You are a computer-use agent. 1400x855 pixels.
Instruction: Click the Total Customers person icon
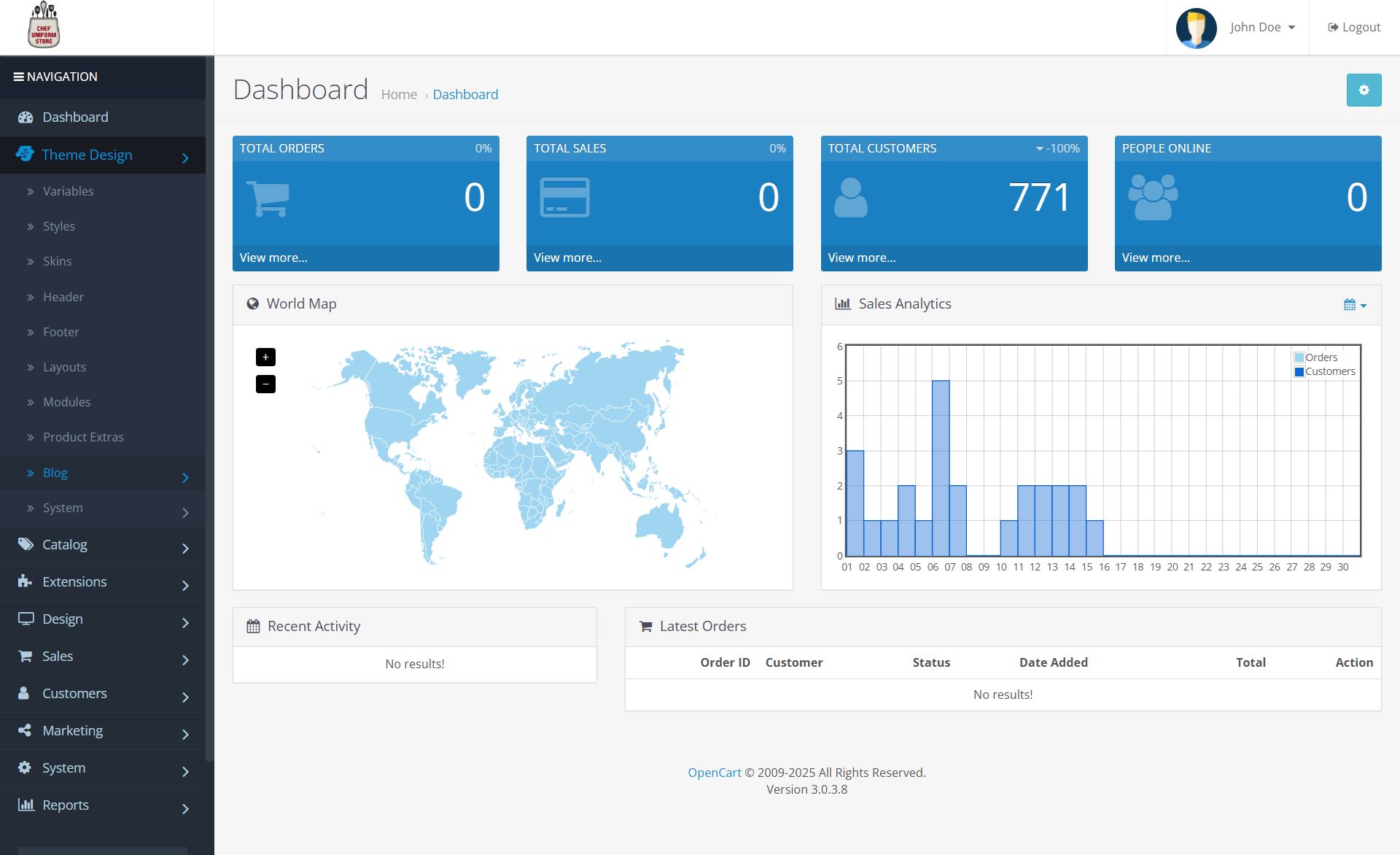[x=850, y=198]
